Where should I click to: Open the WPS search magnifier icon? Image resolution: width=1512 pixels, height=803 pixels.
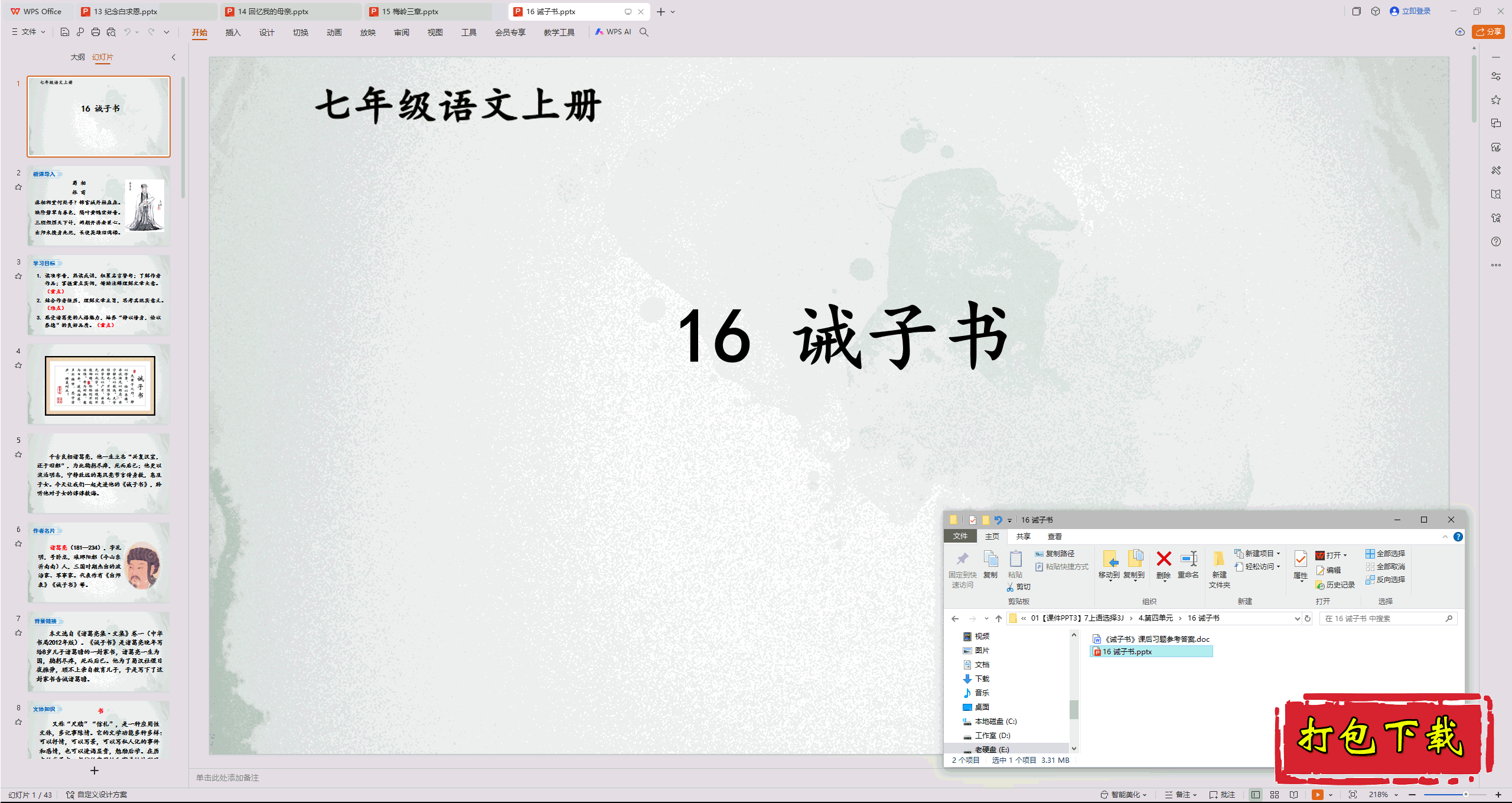[644, 32]
